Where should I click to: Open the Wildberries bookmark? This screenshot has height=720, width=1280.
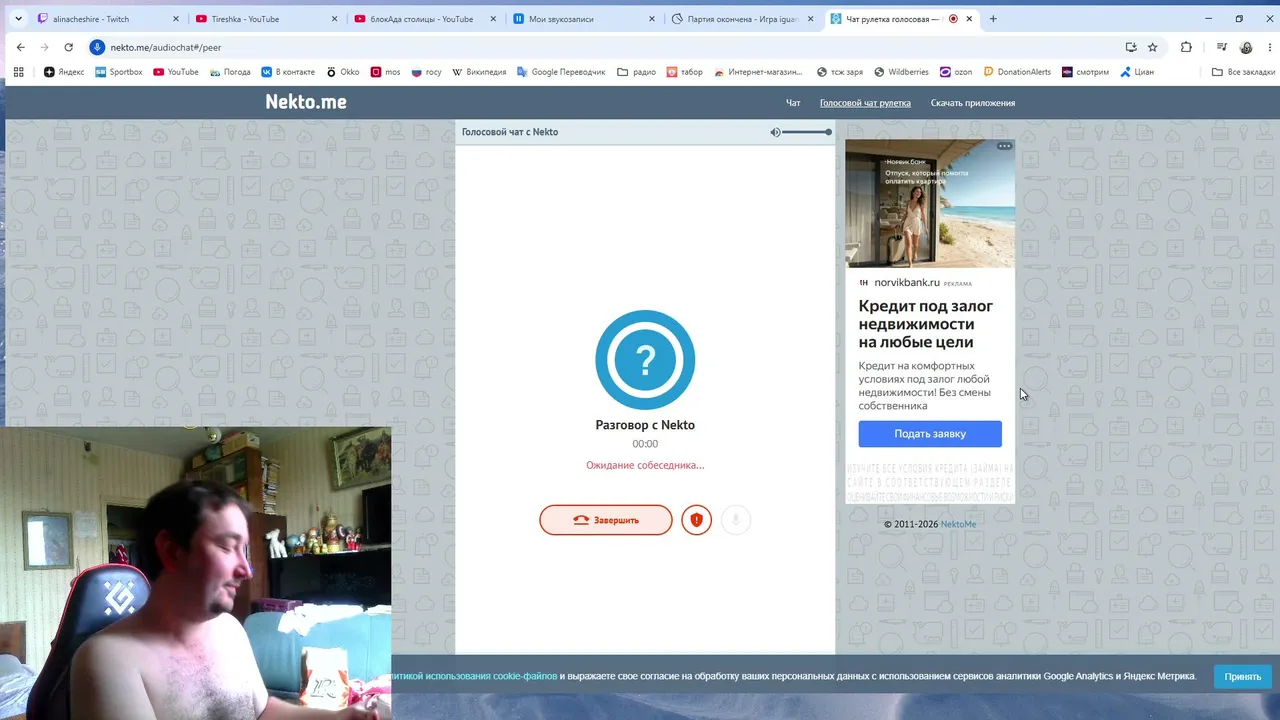tap(901, 72)
